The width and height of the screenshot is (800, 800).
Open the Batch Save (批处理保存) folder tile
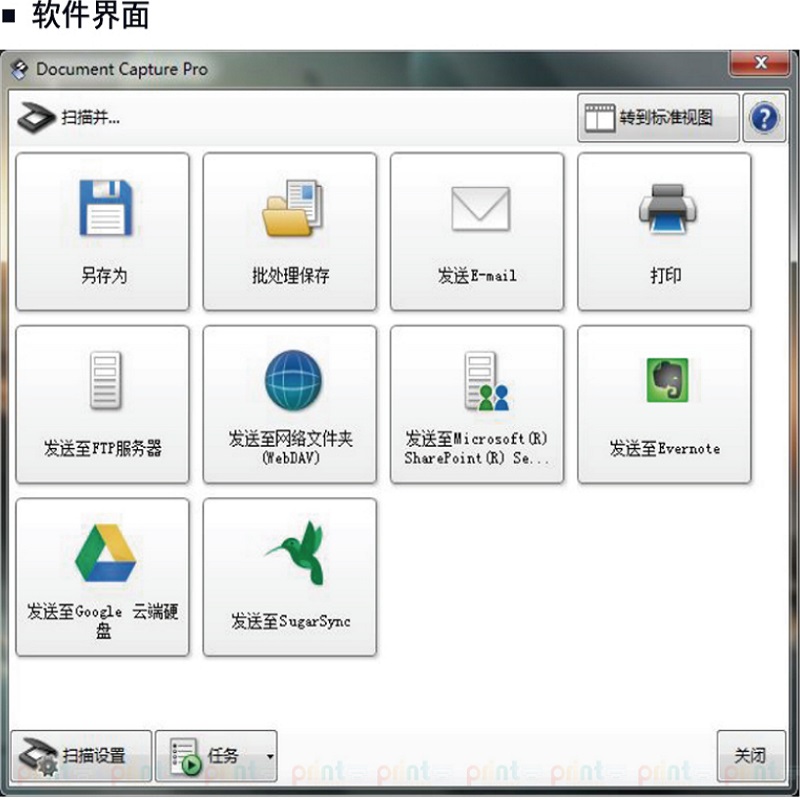click(290, 232)
